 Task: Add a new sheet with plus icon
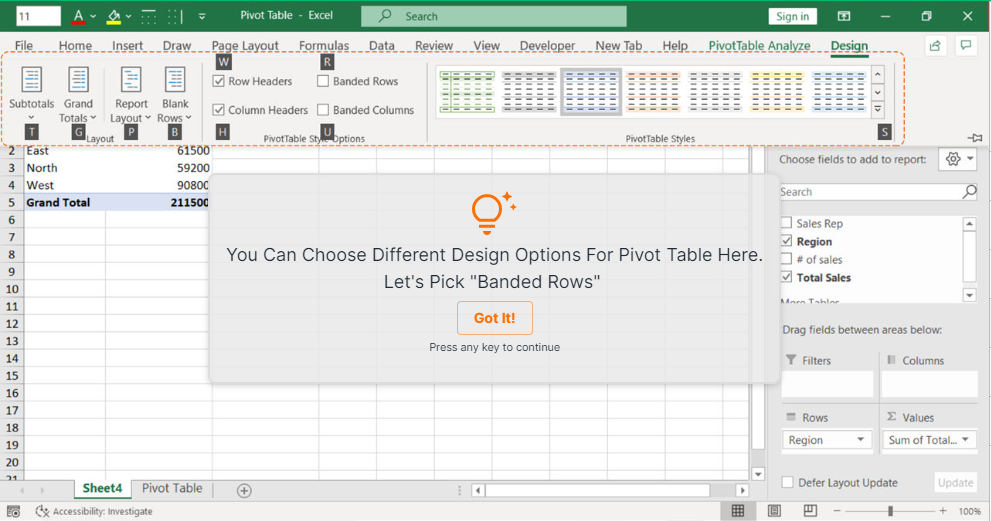pyautogui.click(x=244, y=490)
